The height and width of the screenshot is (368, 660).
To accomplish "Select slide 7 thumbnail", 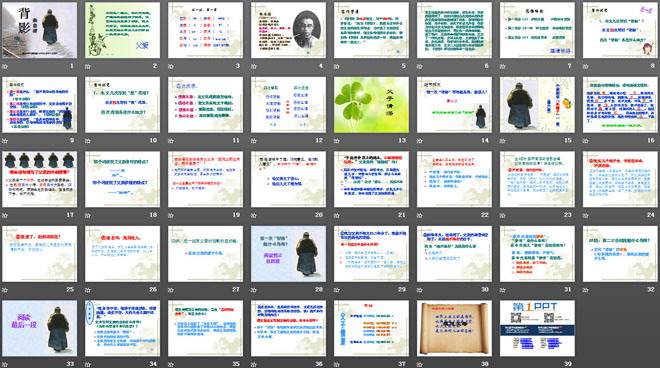I will pos(537,30).
